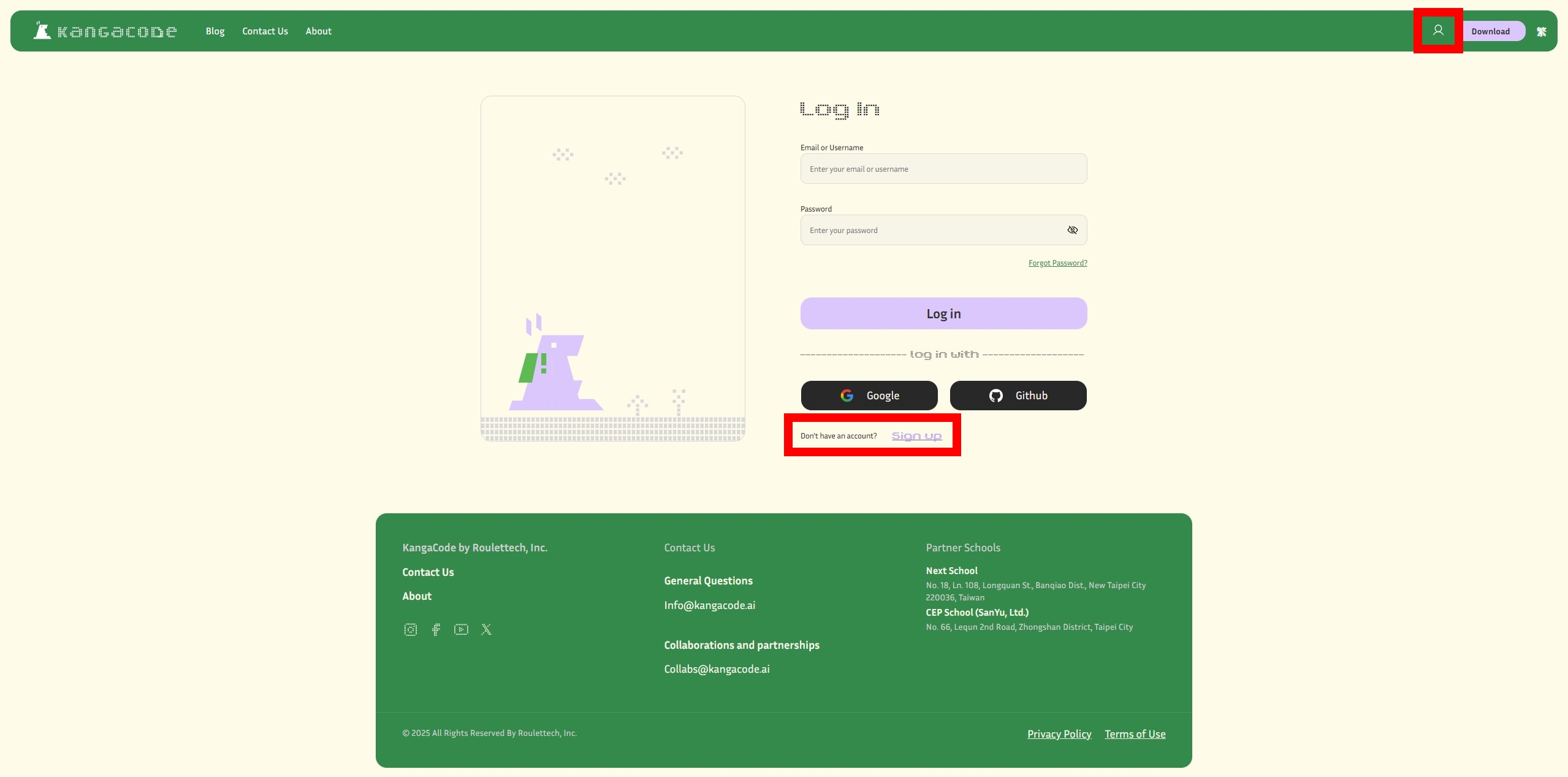Open the Sign up link

[x=917, y=436]
